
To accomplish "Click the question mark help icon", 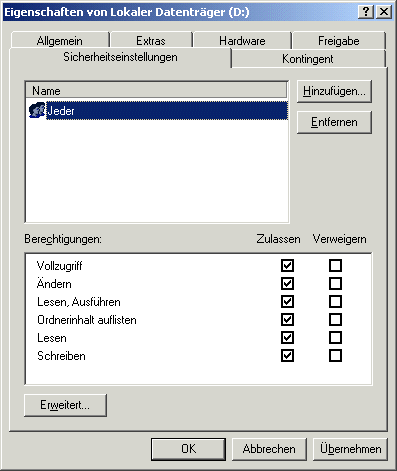I will tap(366, 12).
